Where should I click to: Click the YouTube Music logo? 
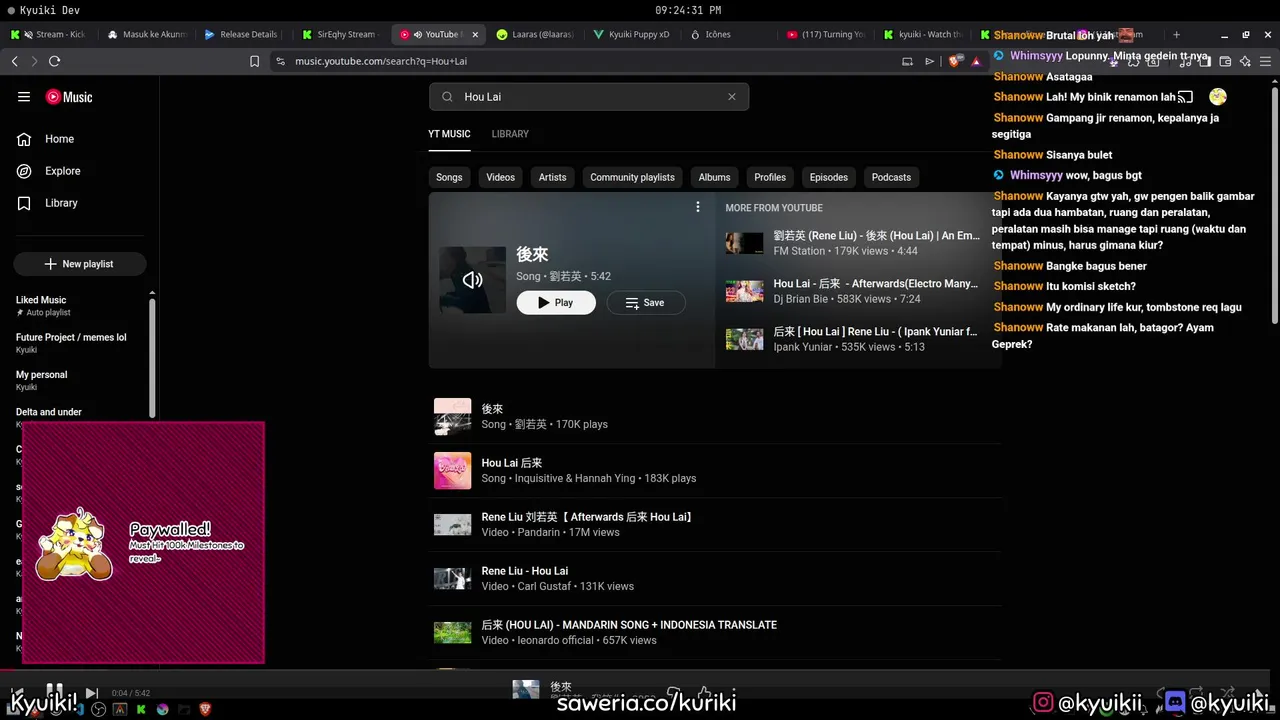69,97
